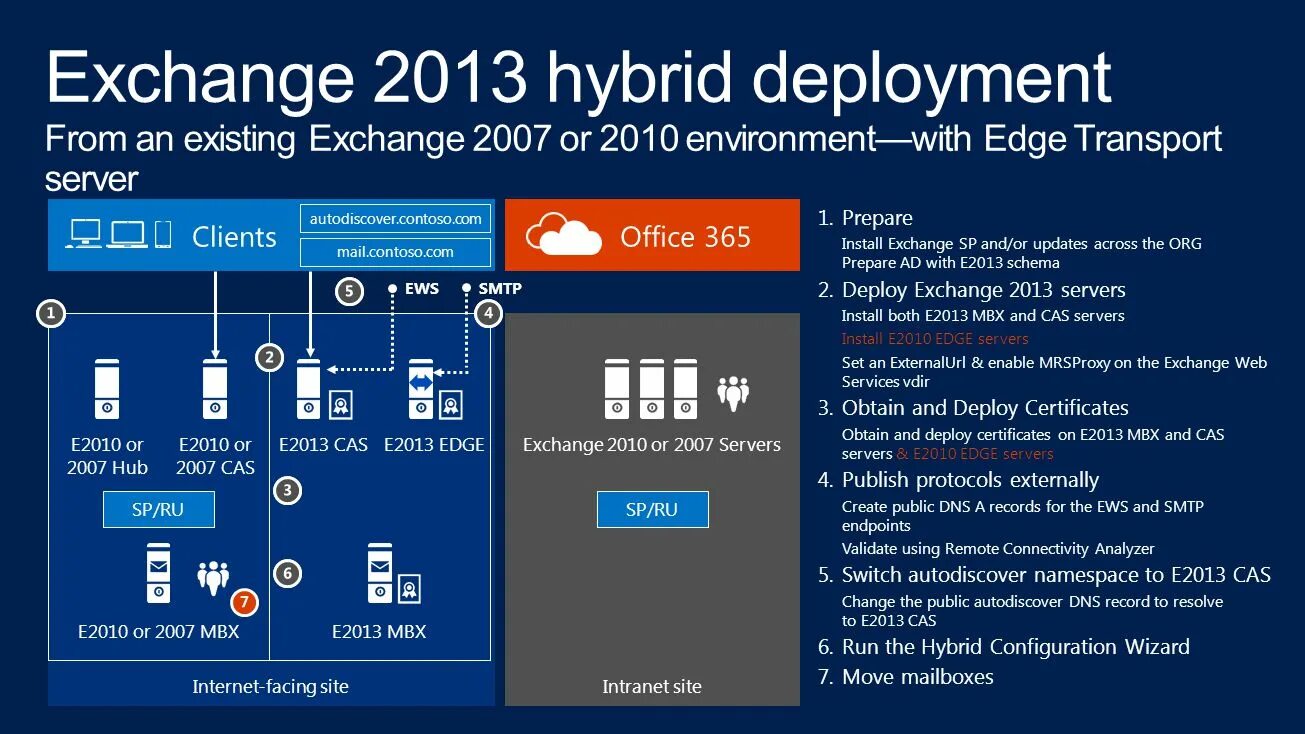The image size is (1305, 734).
Task: Select the E2010 or 2007 MBX mailbox server icon
Action: tap(159, 573)
